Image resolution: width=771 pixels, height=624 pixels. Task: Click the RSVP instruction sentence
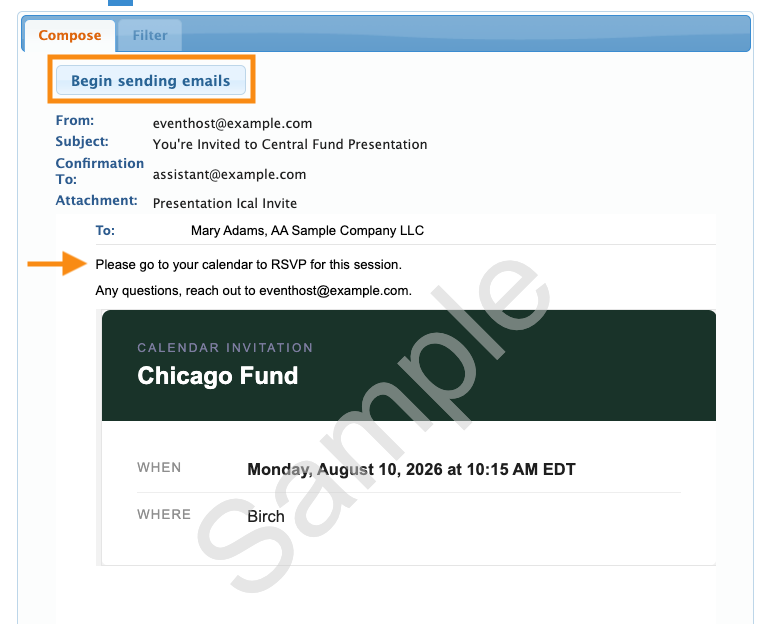[x=248, y=265]
